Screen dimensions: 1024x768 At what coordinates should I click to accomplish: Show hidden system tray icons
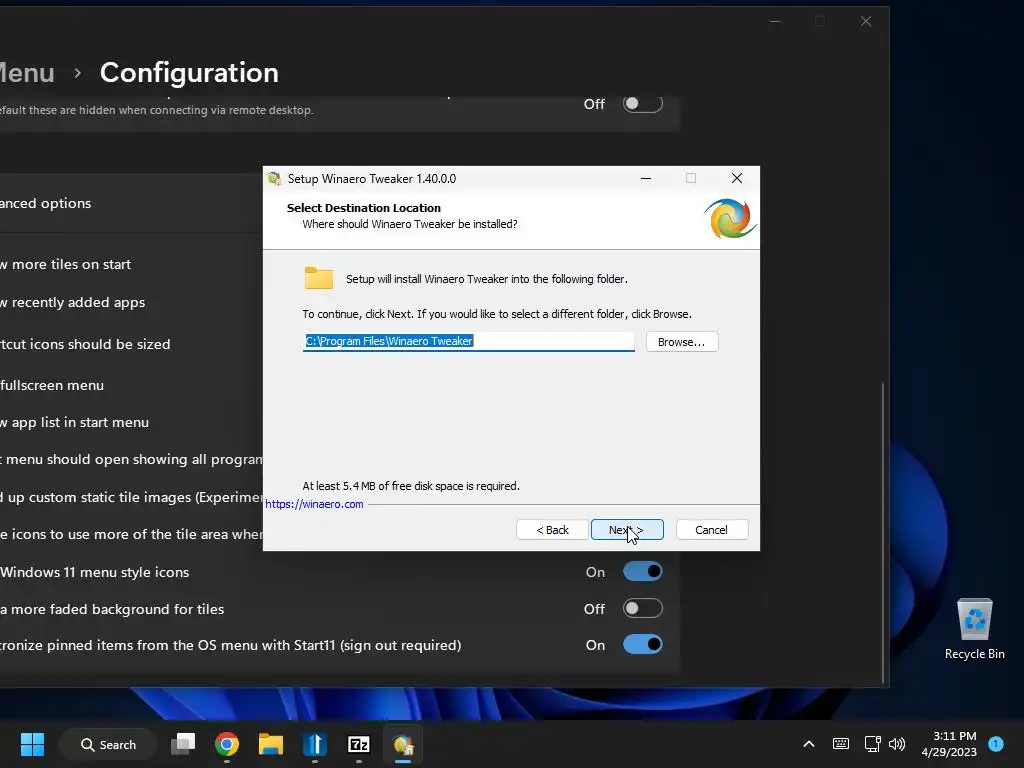pyautogui.click(x=808, y=744)
